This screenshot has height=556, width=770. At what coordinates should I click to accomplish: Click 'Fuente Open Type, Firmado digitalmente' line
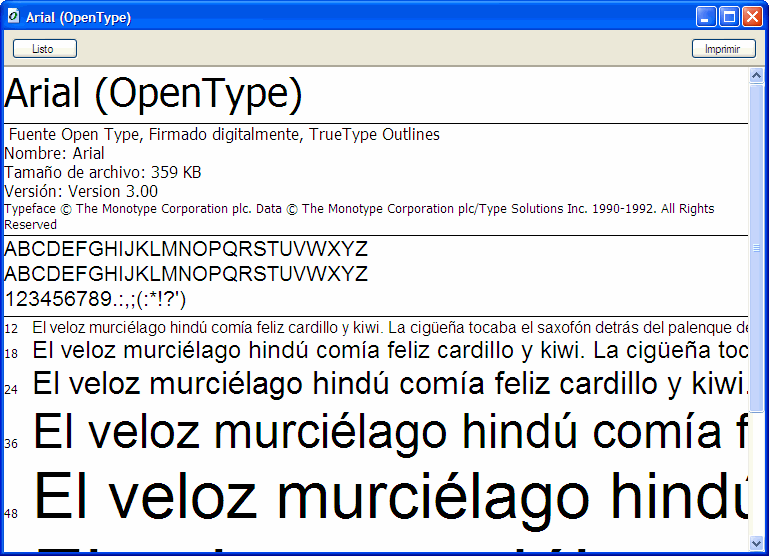pos(224,135)
